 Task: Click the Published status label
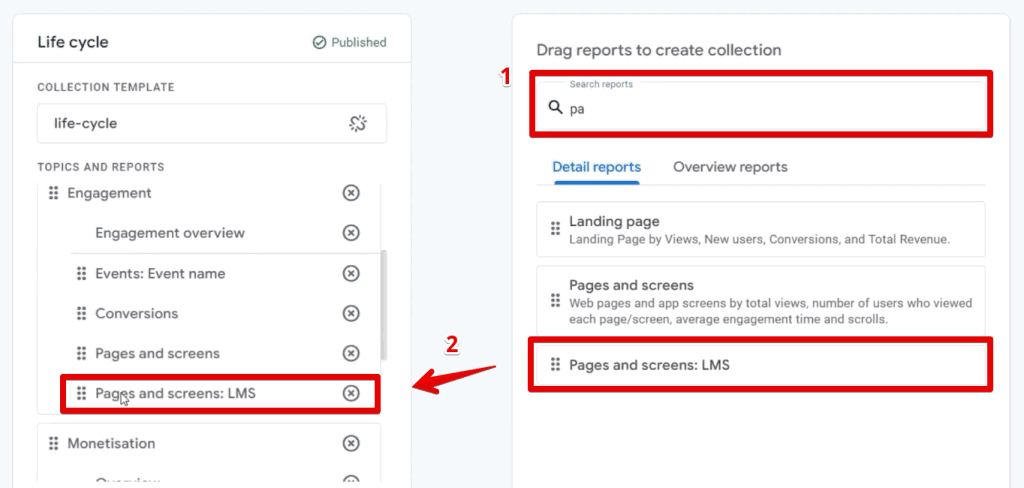click(359, 42)
